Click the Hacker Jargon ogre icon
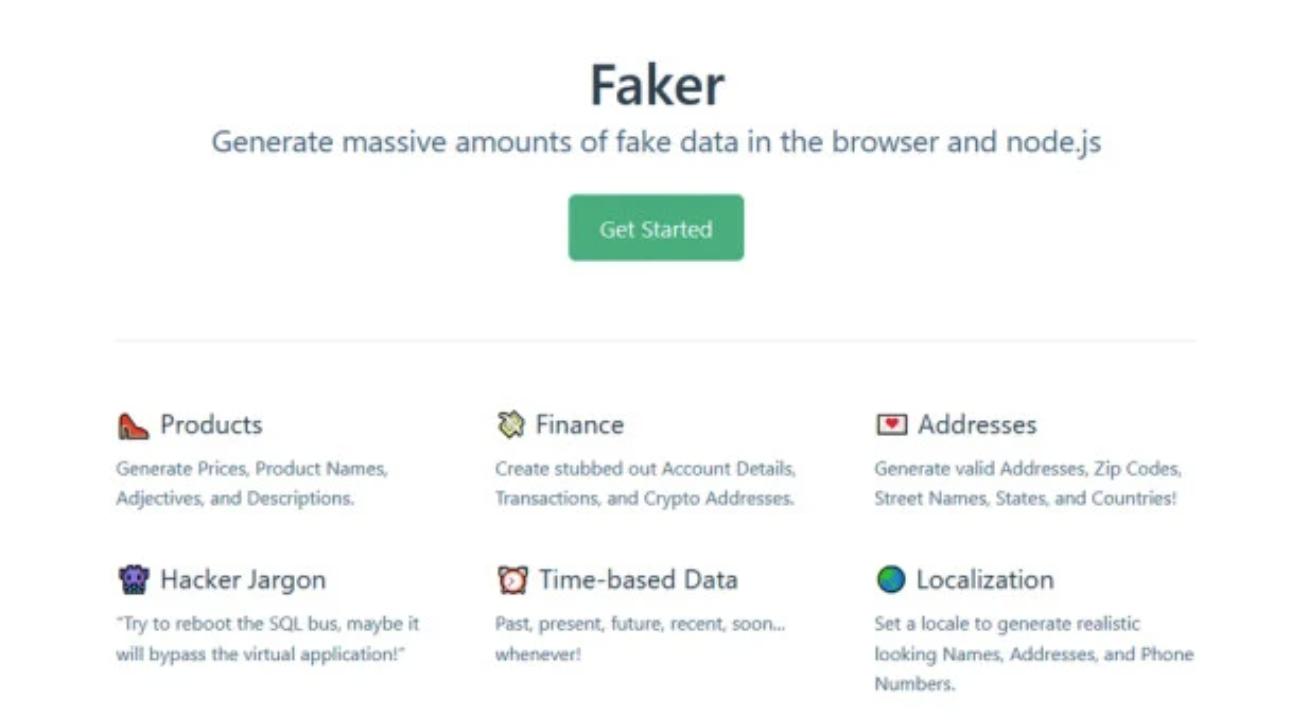The image size is (1292, 720). pyautogui.click(x=135, y=579)
